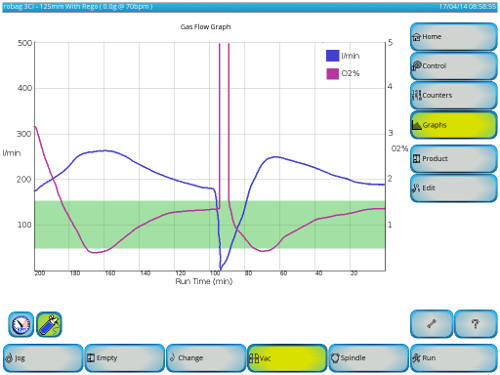Open the Counters screen

coord(454,95)
